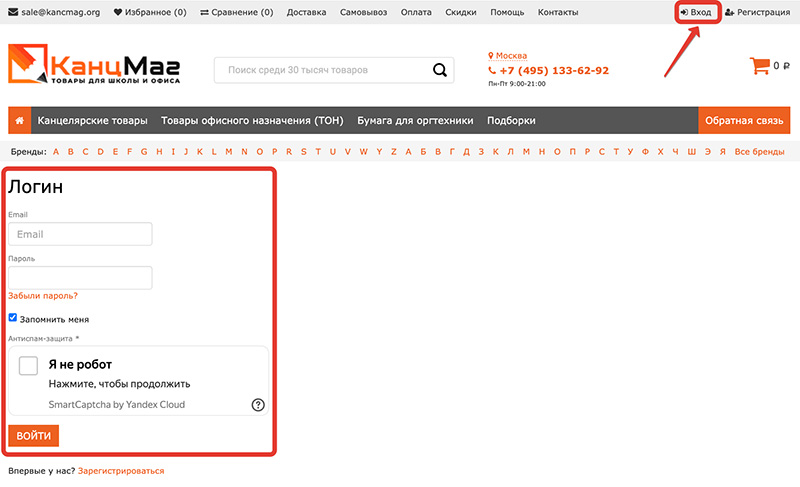
Task: Focus the Email input field
Action: (80, 234)
